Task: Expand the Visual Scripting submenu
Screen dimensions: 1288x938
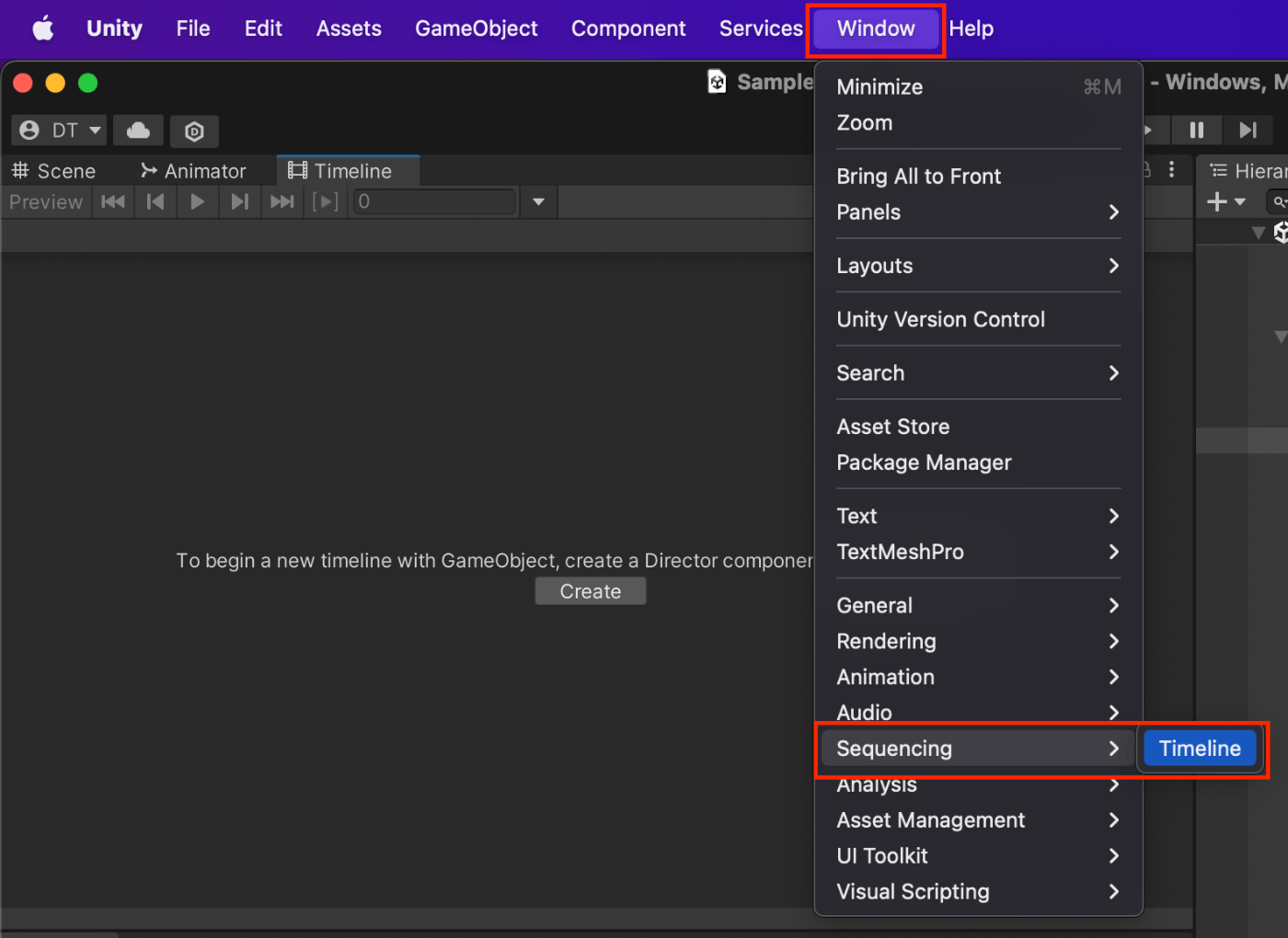Action: tap(979, 892)
